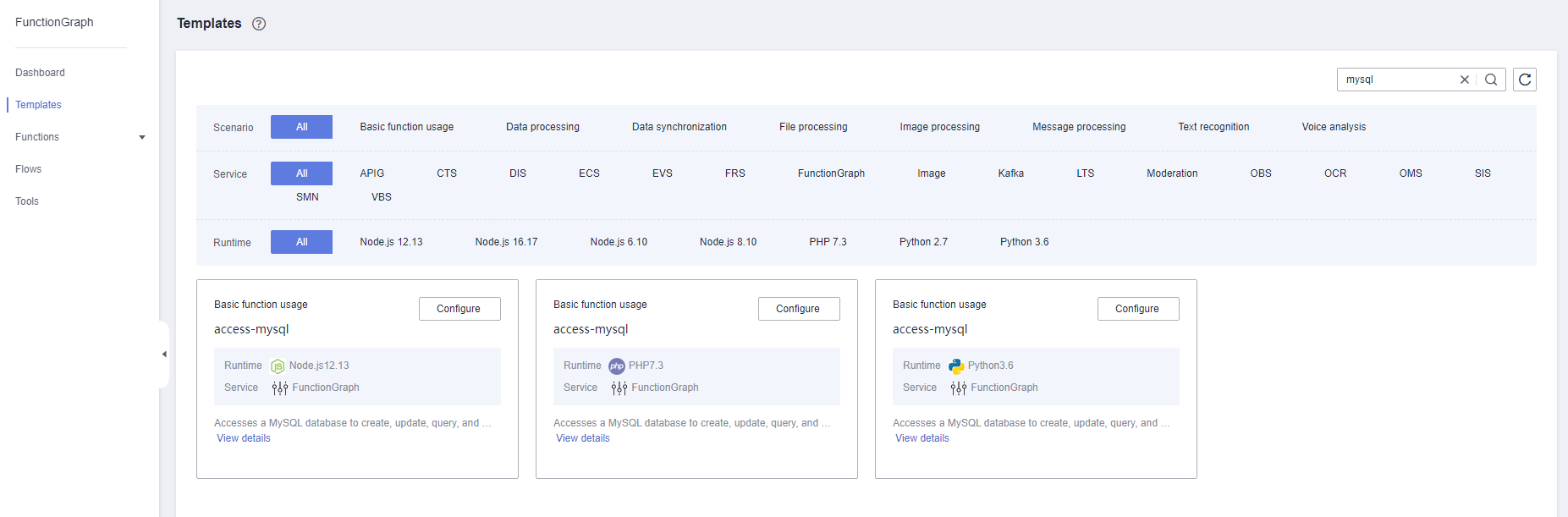Expand the Functions menu arrow

pos(142,137)
